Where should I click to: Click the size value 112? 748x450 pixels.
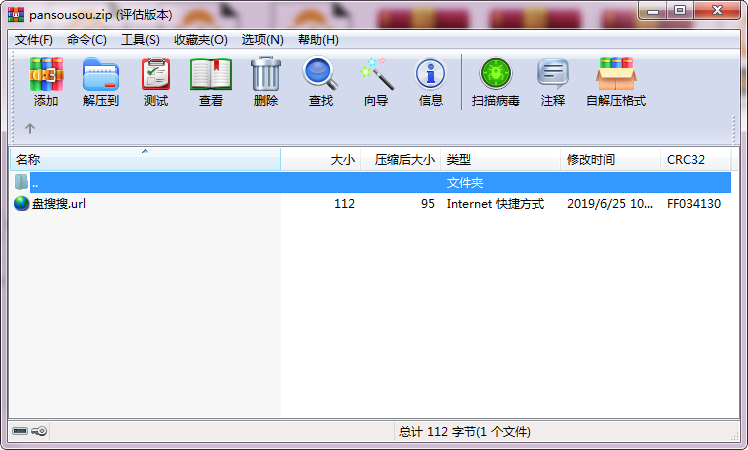point(344,204)
